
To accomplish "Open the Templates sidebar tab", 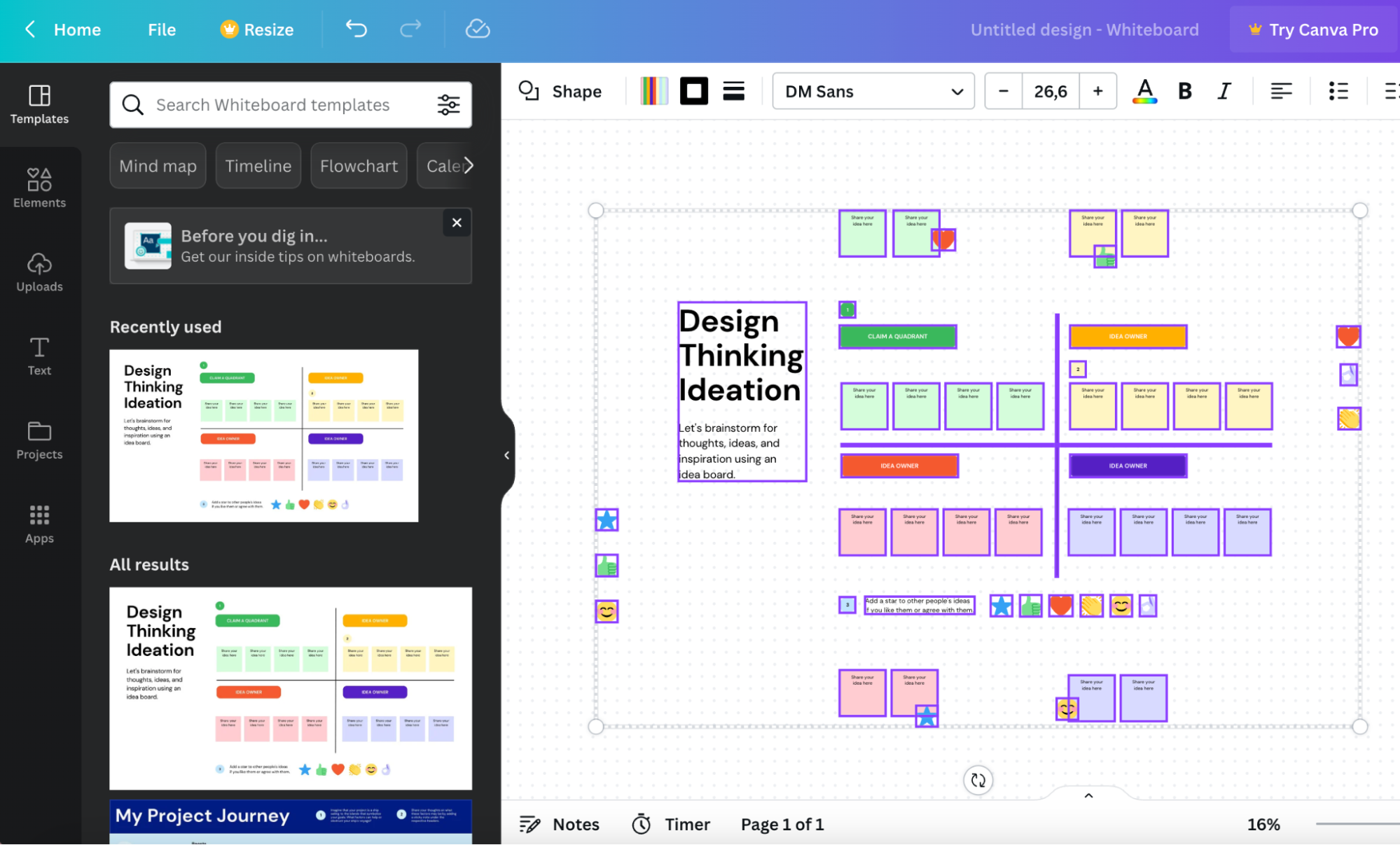I will click(x=39, y=105).
